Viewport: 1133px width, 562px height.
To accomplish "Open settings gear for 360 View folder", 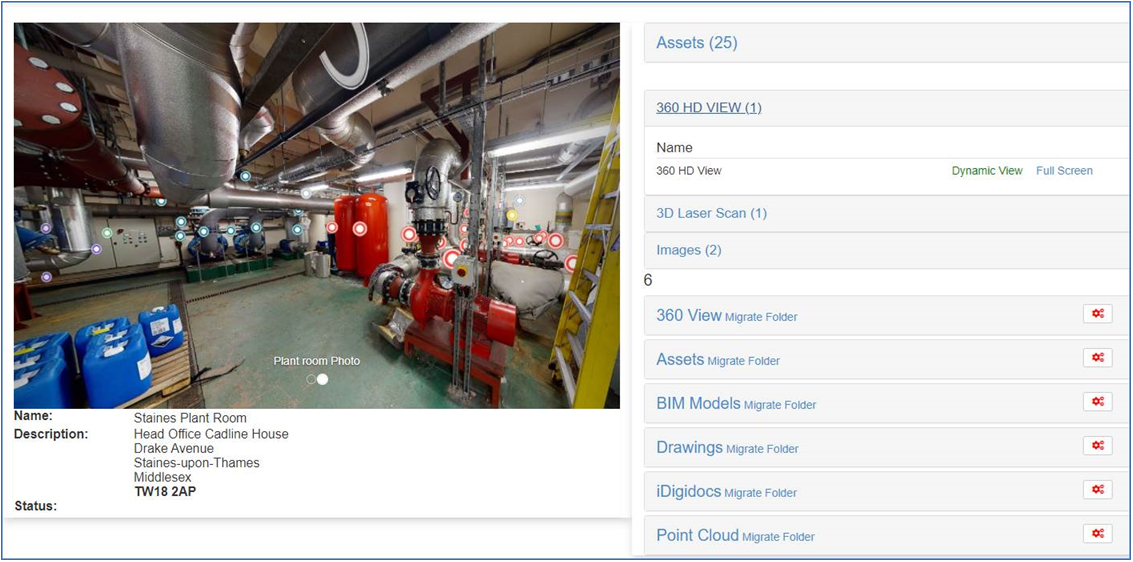I will (x=1098, y=314).
